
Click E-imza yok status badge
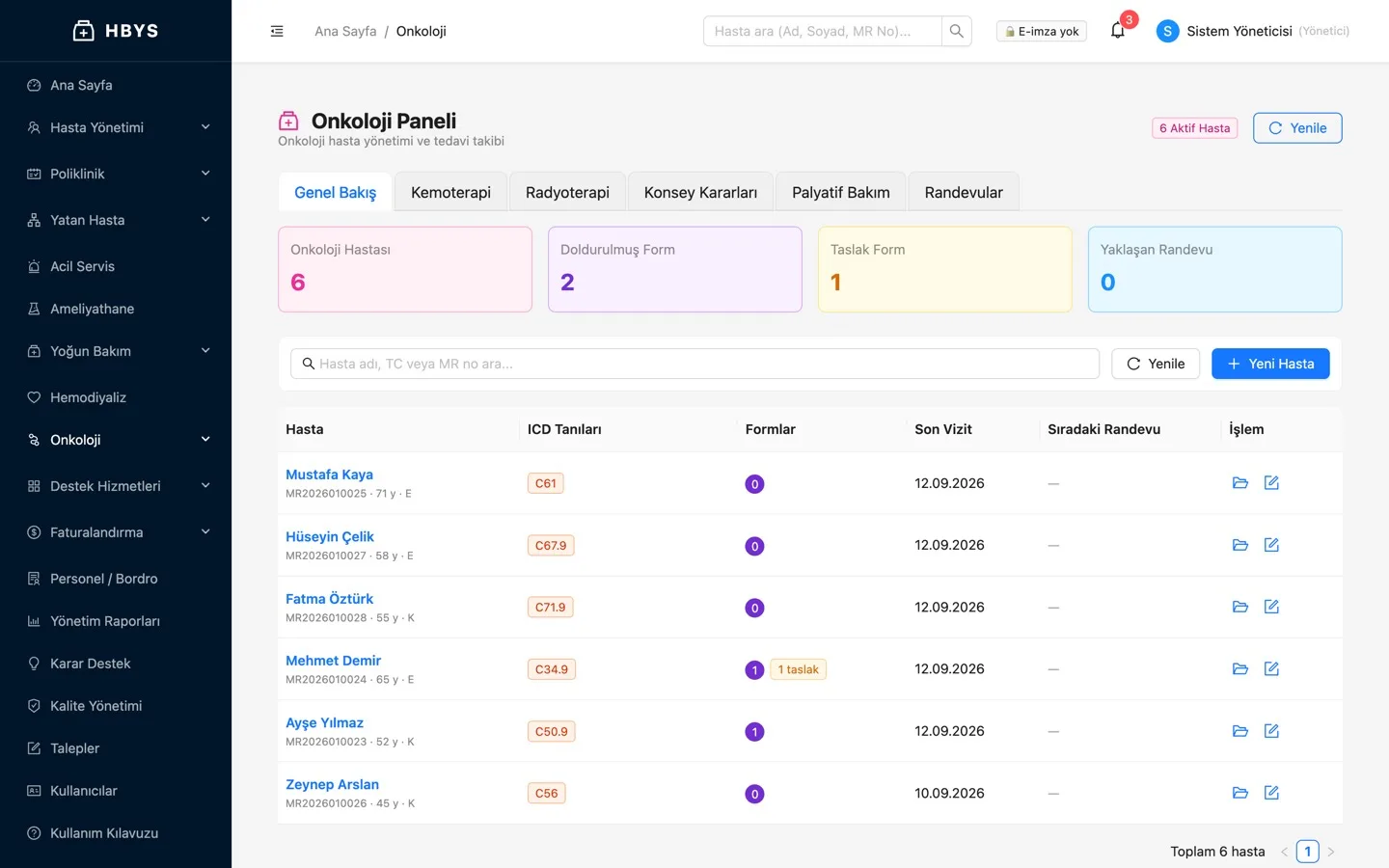point(1042,31)
